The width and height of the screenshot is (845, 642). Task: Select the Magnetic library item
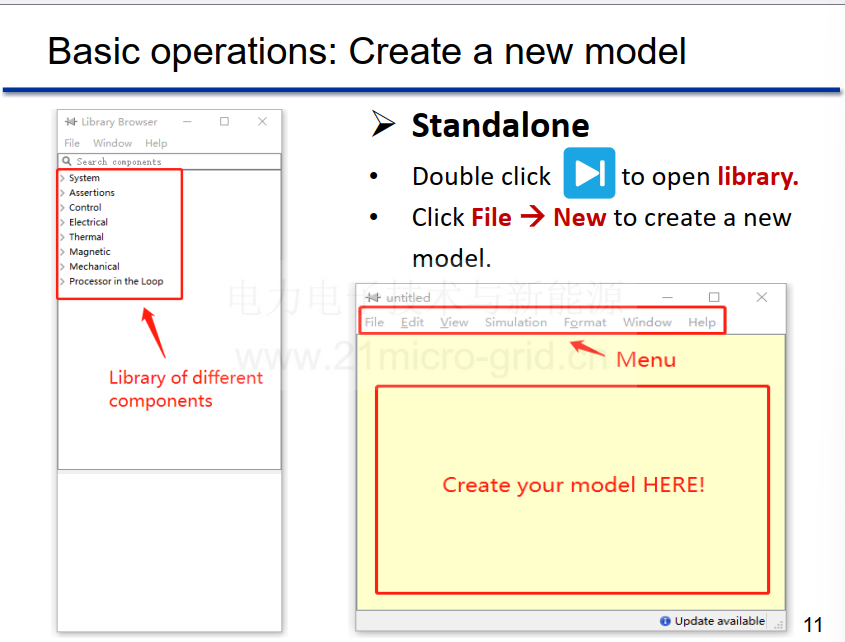click(x=89, y=252)
